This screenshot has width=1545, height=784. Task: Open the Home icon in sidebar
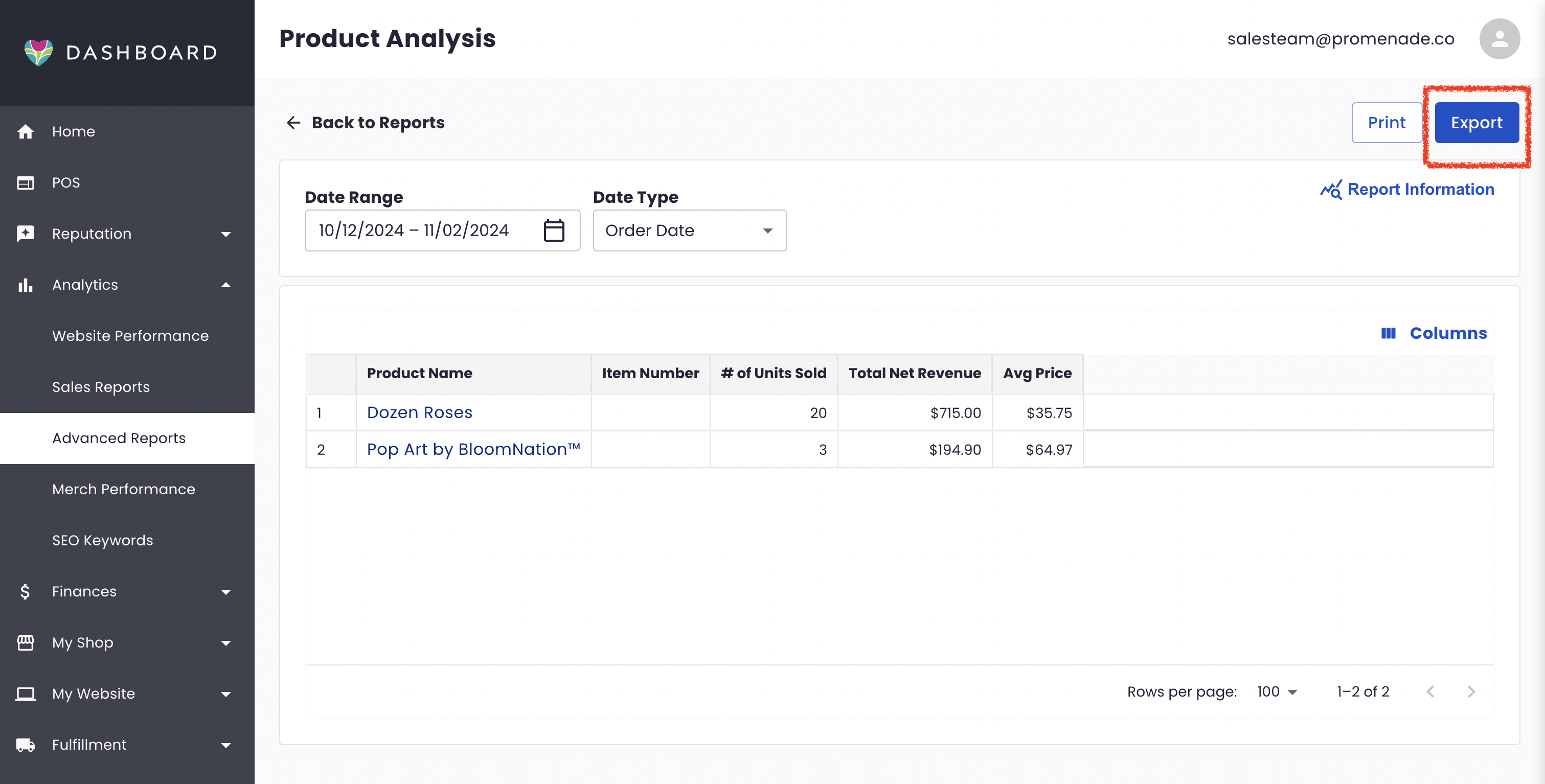pyautogui.click(x=25, y=132)
